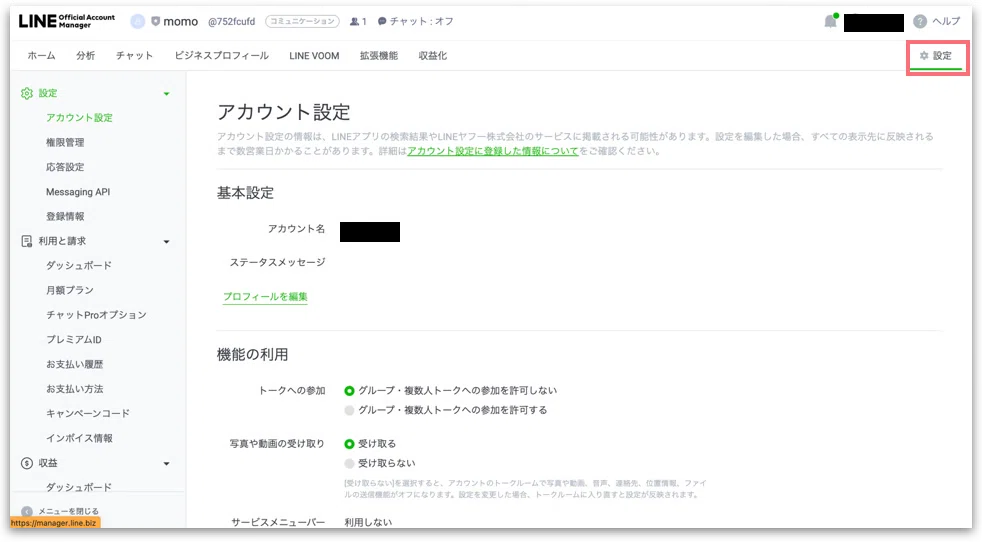Click the friends count person icon
Image resolution: width=982 pixels, height=542 pixels.
click(x=354, y=21)
